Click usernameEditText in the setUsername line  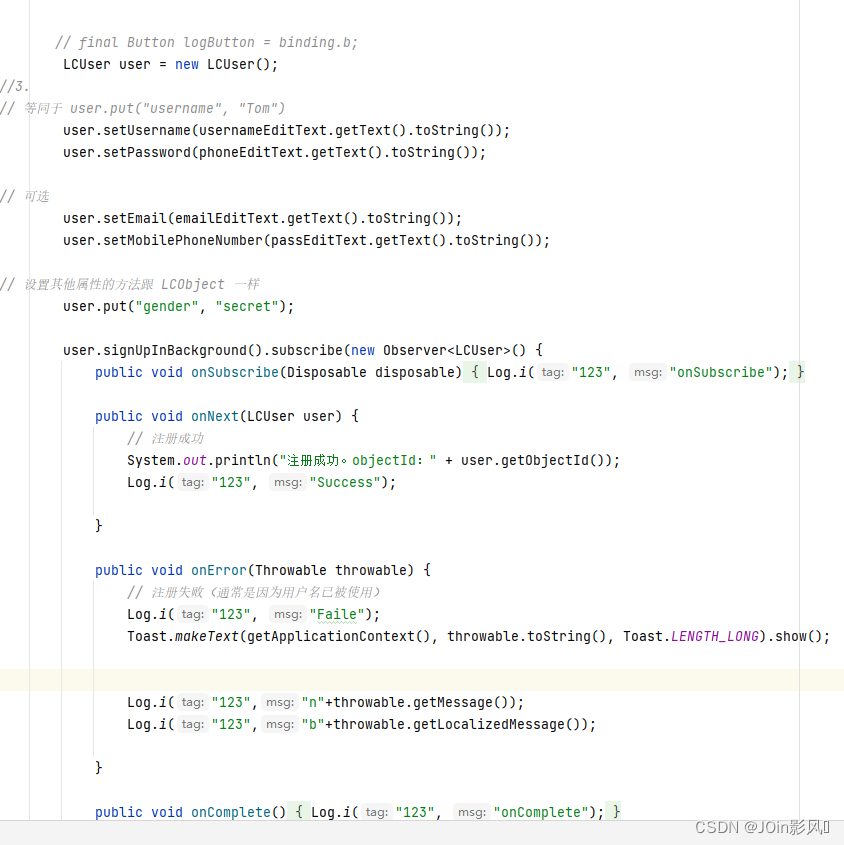tap(263, 130)
